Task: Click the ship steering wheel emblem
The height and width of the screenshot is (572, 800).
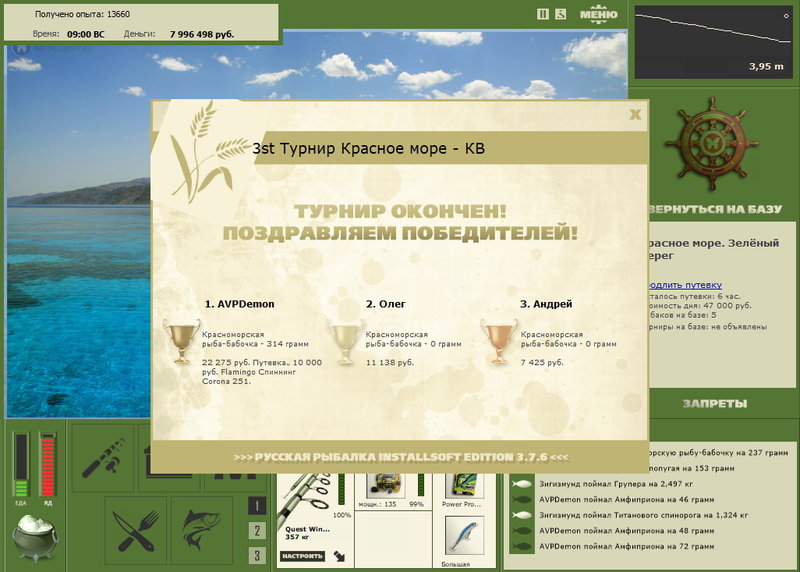Action: click(x=712, y=144)
